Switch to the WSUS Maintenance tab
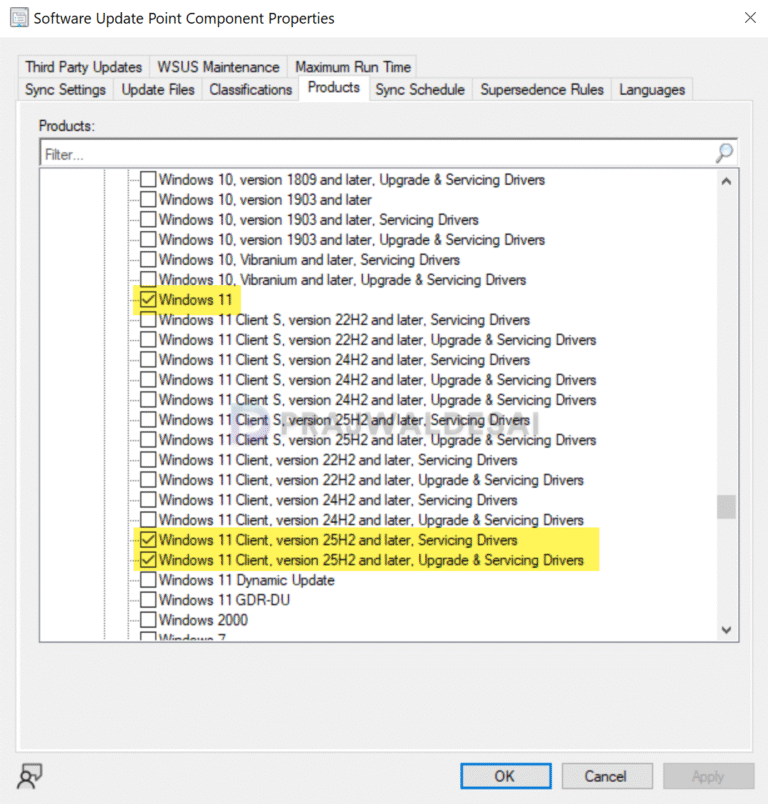Screen dimensions: 768x804 tap(218, 67)
